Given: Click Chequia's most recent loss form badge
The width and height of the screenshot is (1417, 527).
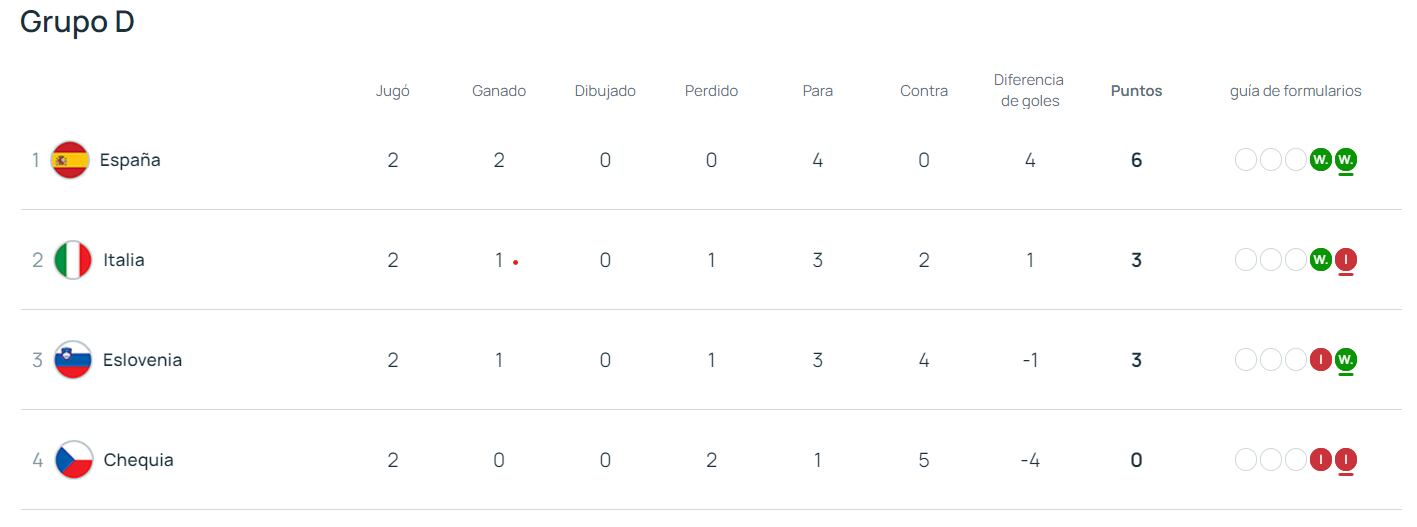Looking at the screenshot, I should pyautogui.click(x=1346, y=460).
